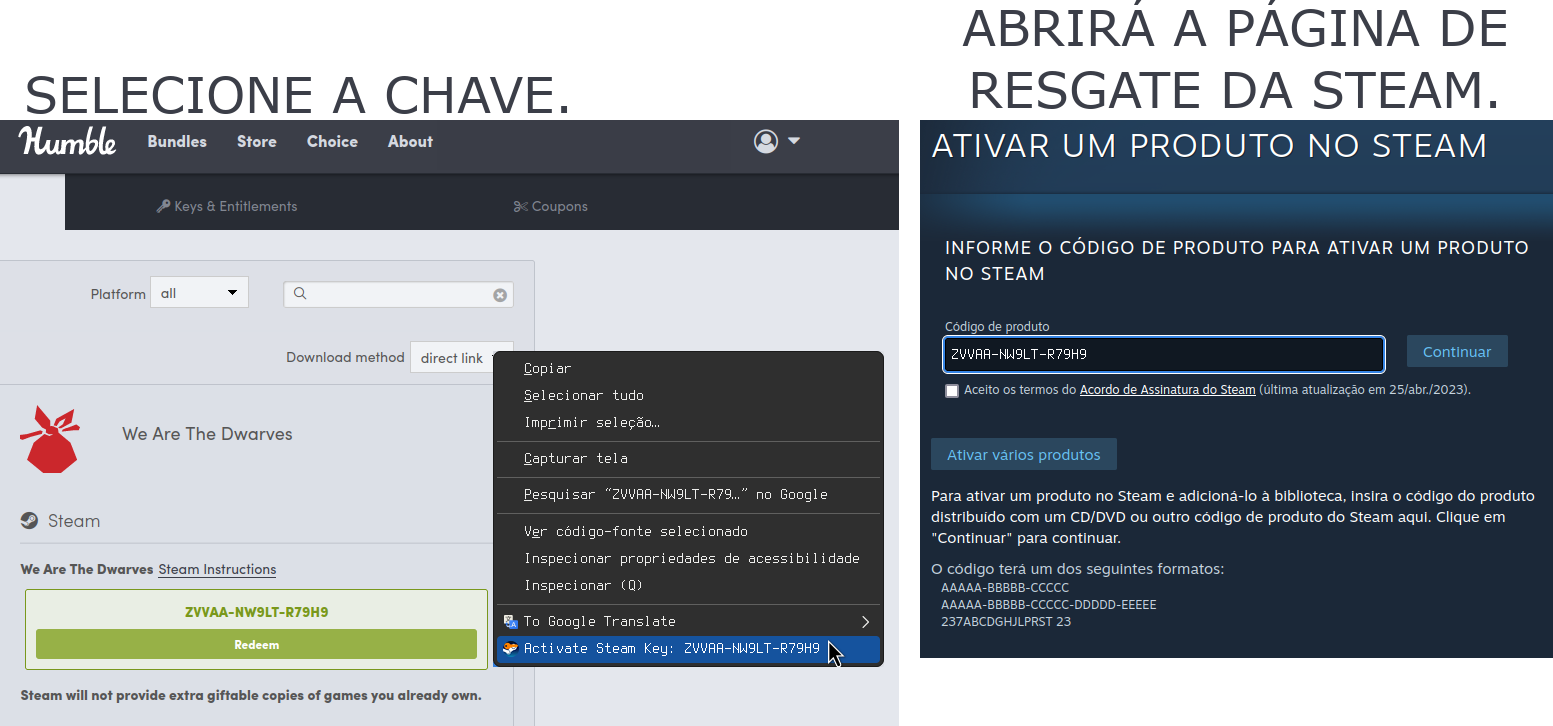Choose Inspecionar propriedades de acessibilidade

pyautogui.click(x=688, y=558)
